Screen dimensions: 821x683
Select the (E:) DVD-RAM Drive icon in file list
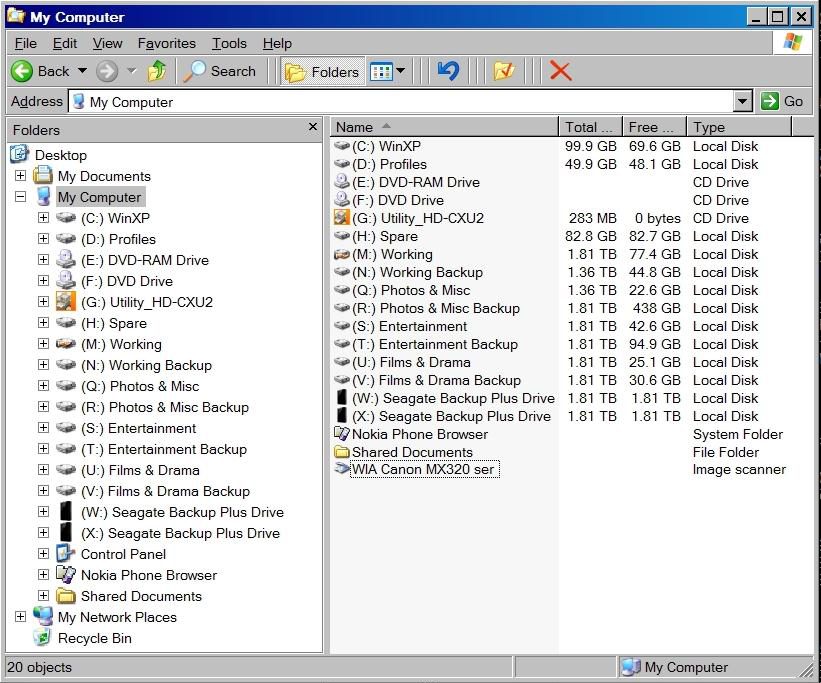coord(342,182)
